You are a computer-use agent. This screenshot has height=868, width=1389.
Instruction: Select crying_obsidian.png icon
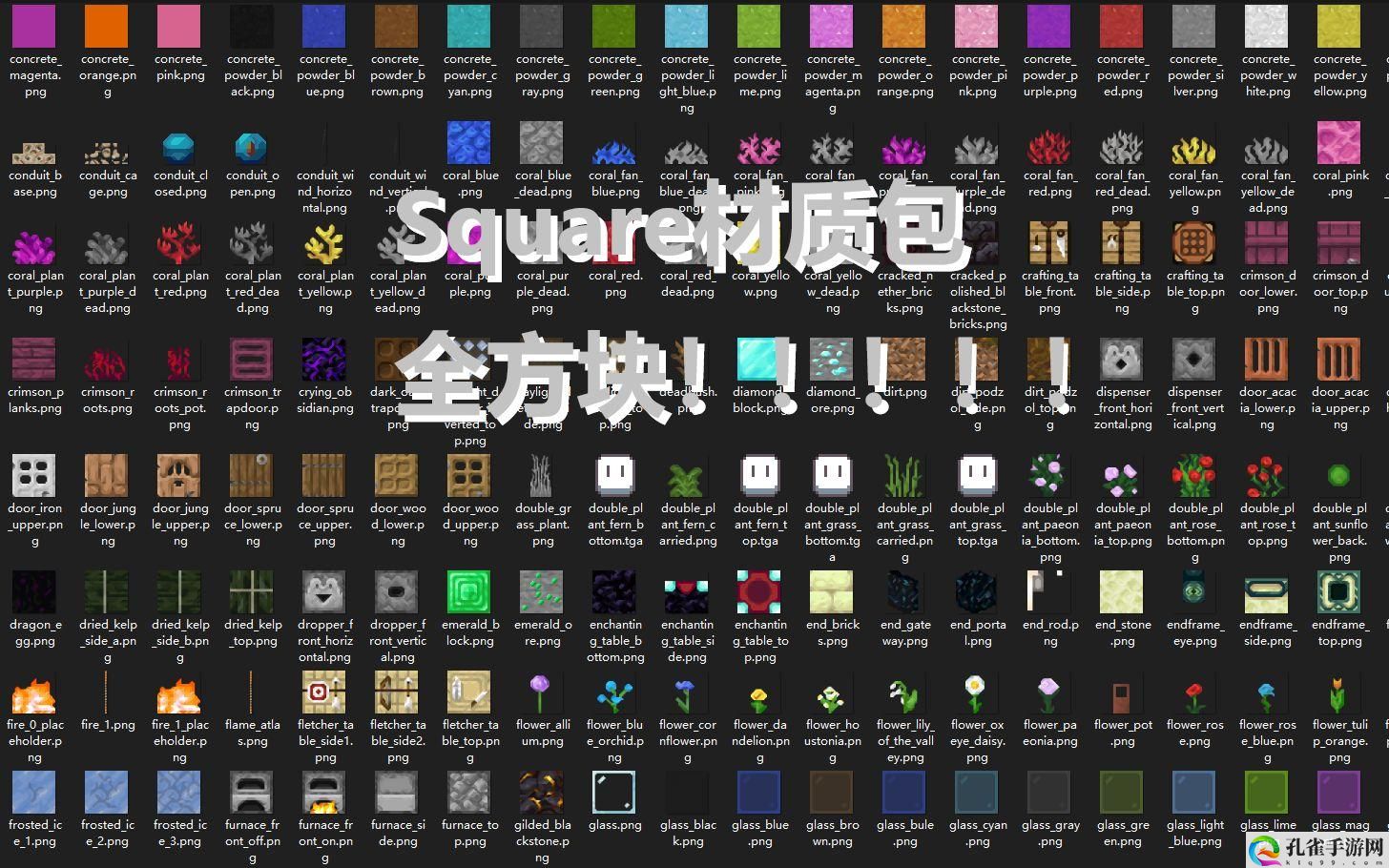point(324,359)
